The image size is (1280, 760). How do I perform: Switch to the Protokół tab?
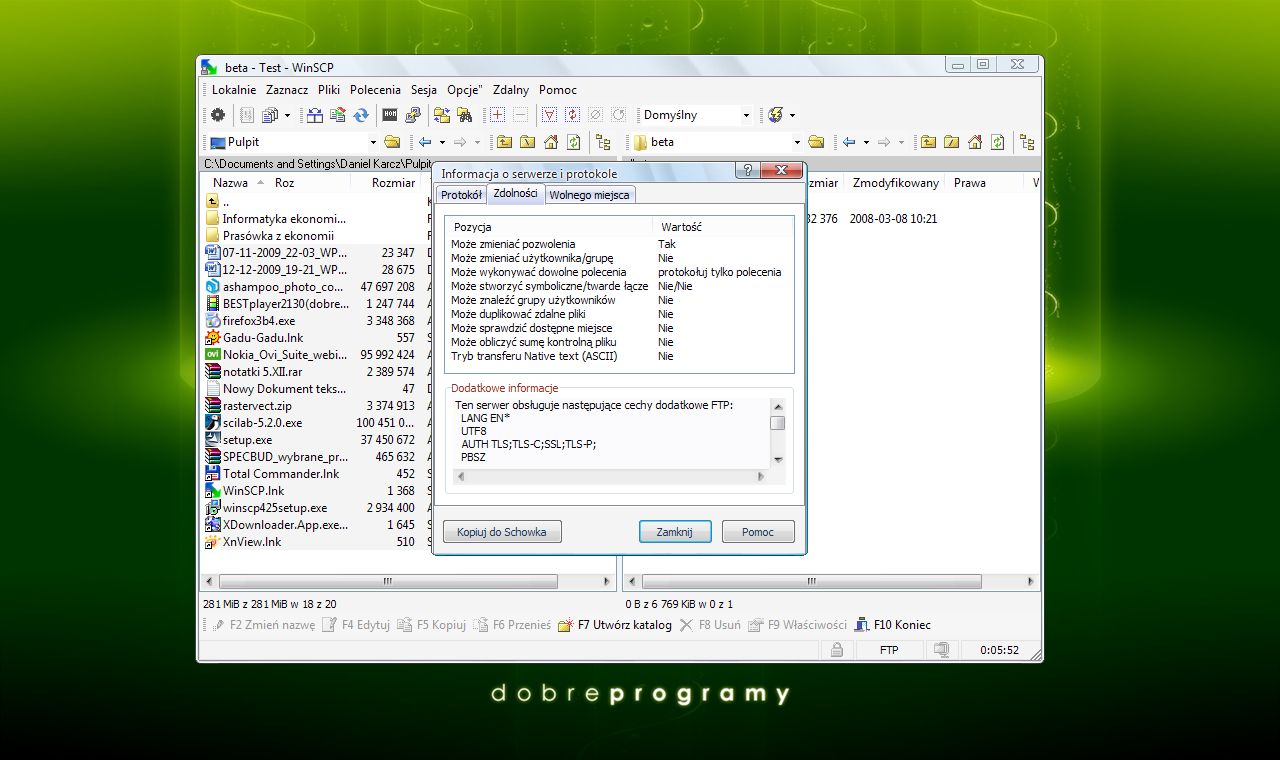pyautogui.click(x=461, y=195)
